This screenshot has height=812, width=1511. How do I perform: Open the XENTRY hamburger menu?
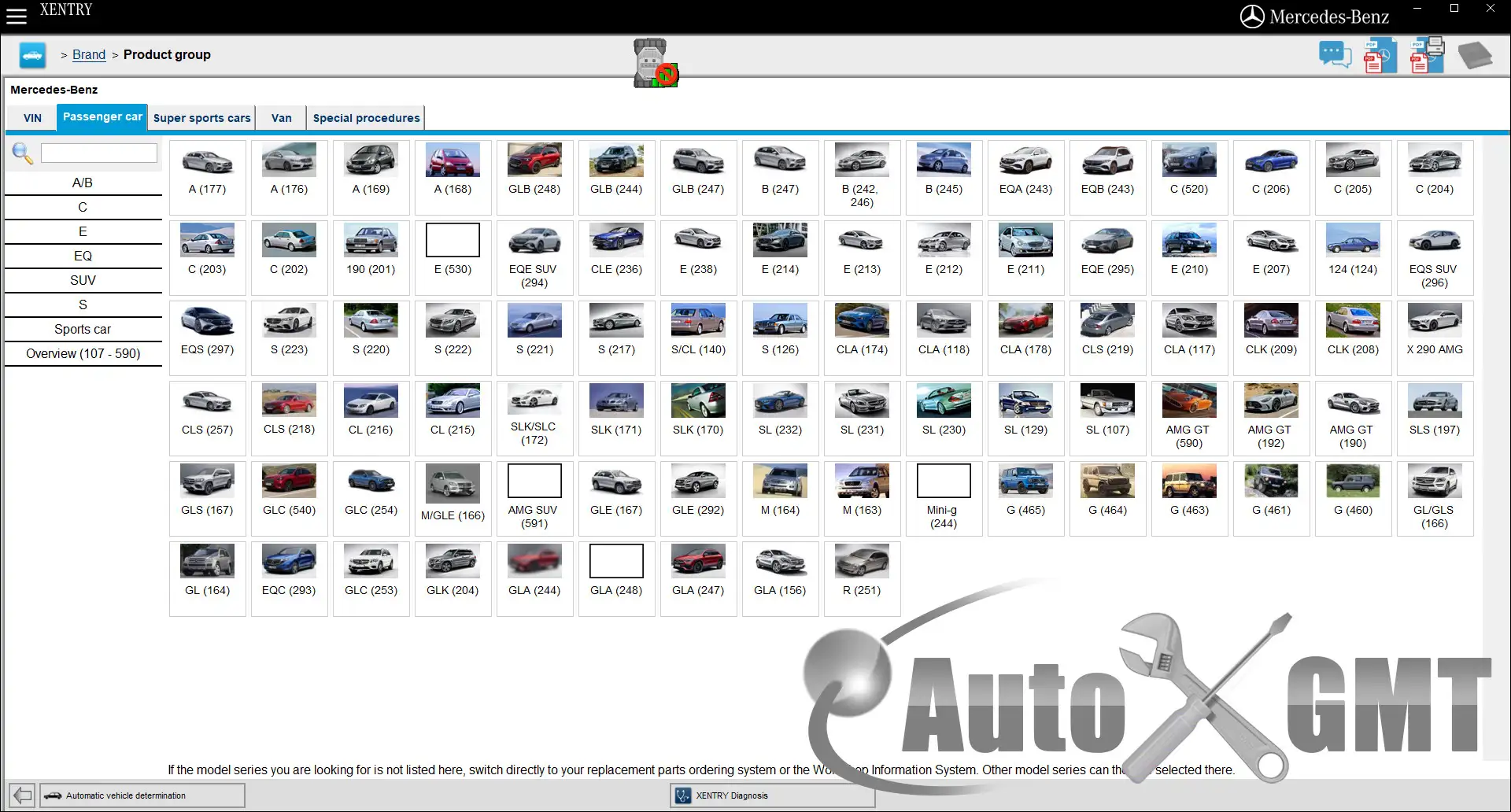pos(17,16)
